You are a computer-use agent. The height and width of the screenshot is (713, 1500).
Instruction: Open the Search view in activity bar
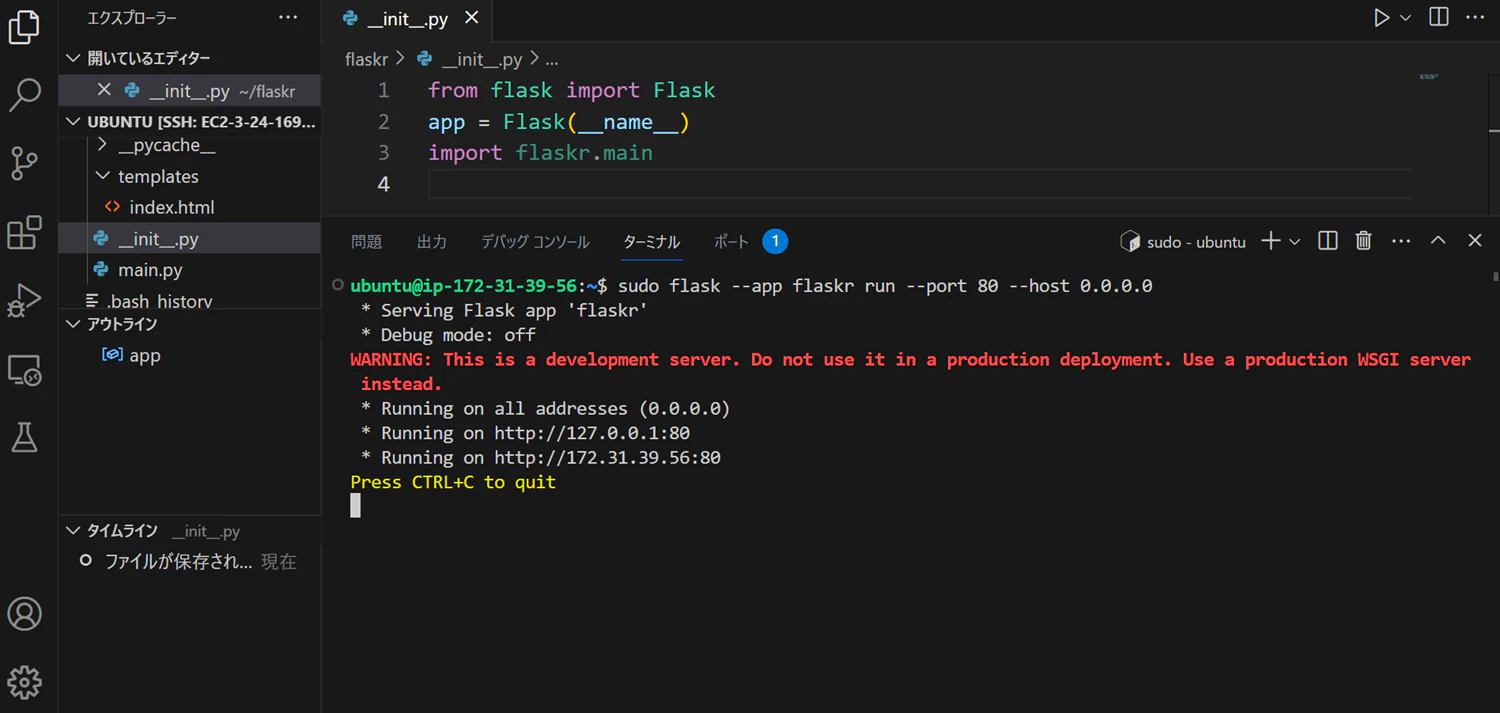[24, 95]
